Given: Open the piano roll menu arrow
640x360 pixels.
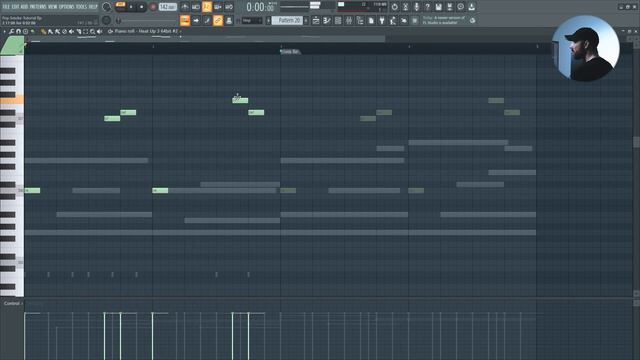Looking at the screenshot, I should pyautogui.click(x=4, y=31).
